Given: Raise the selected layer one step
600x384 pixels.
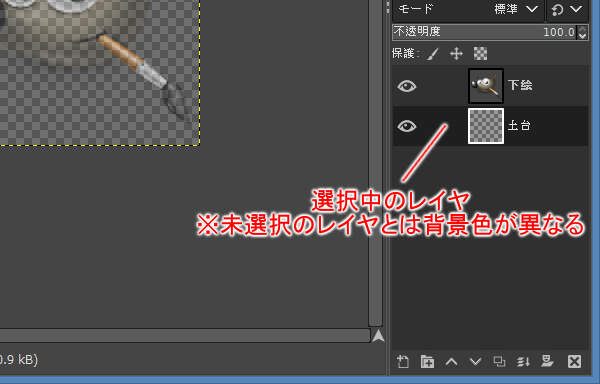Looking at the screenshot, I should 452,361.
